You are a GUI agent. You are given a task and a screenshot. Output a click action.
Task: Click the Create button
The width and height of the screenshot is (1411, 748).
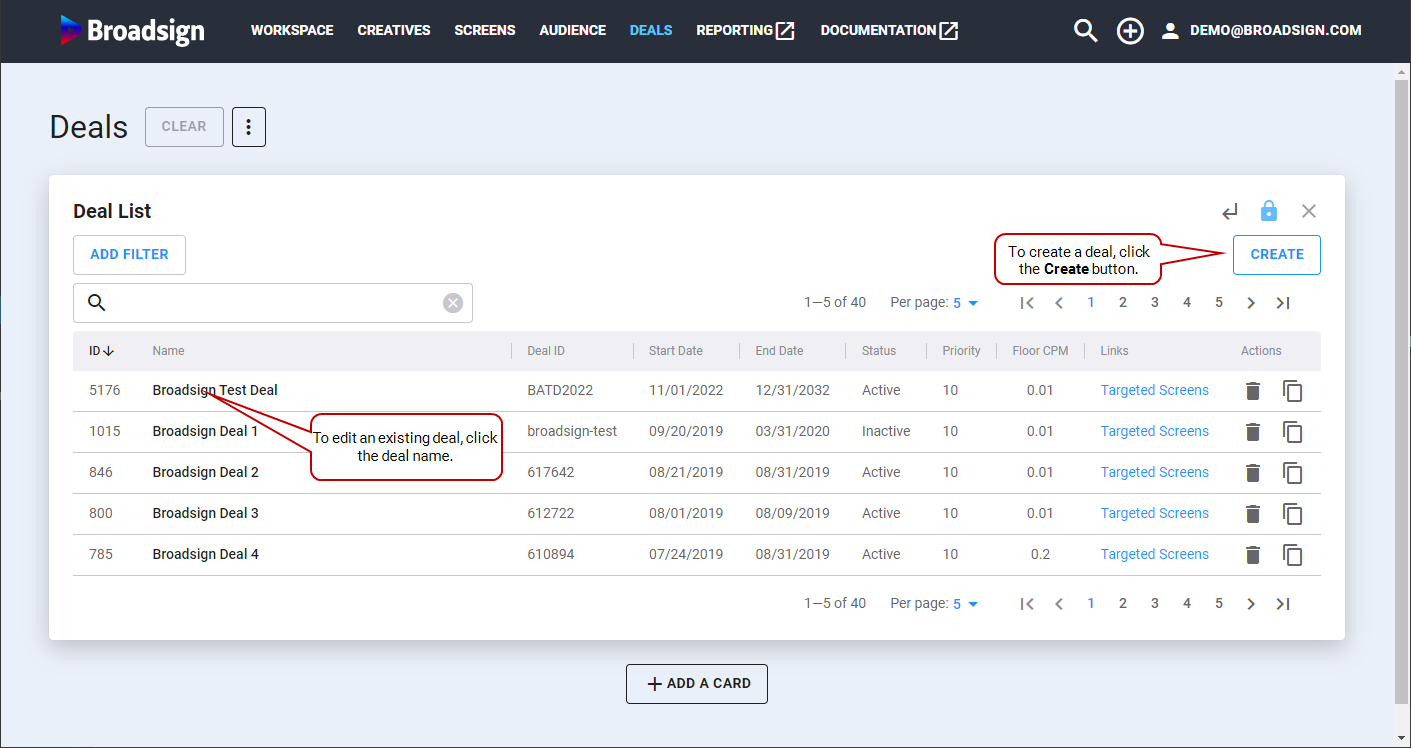1277,255
